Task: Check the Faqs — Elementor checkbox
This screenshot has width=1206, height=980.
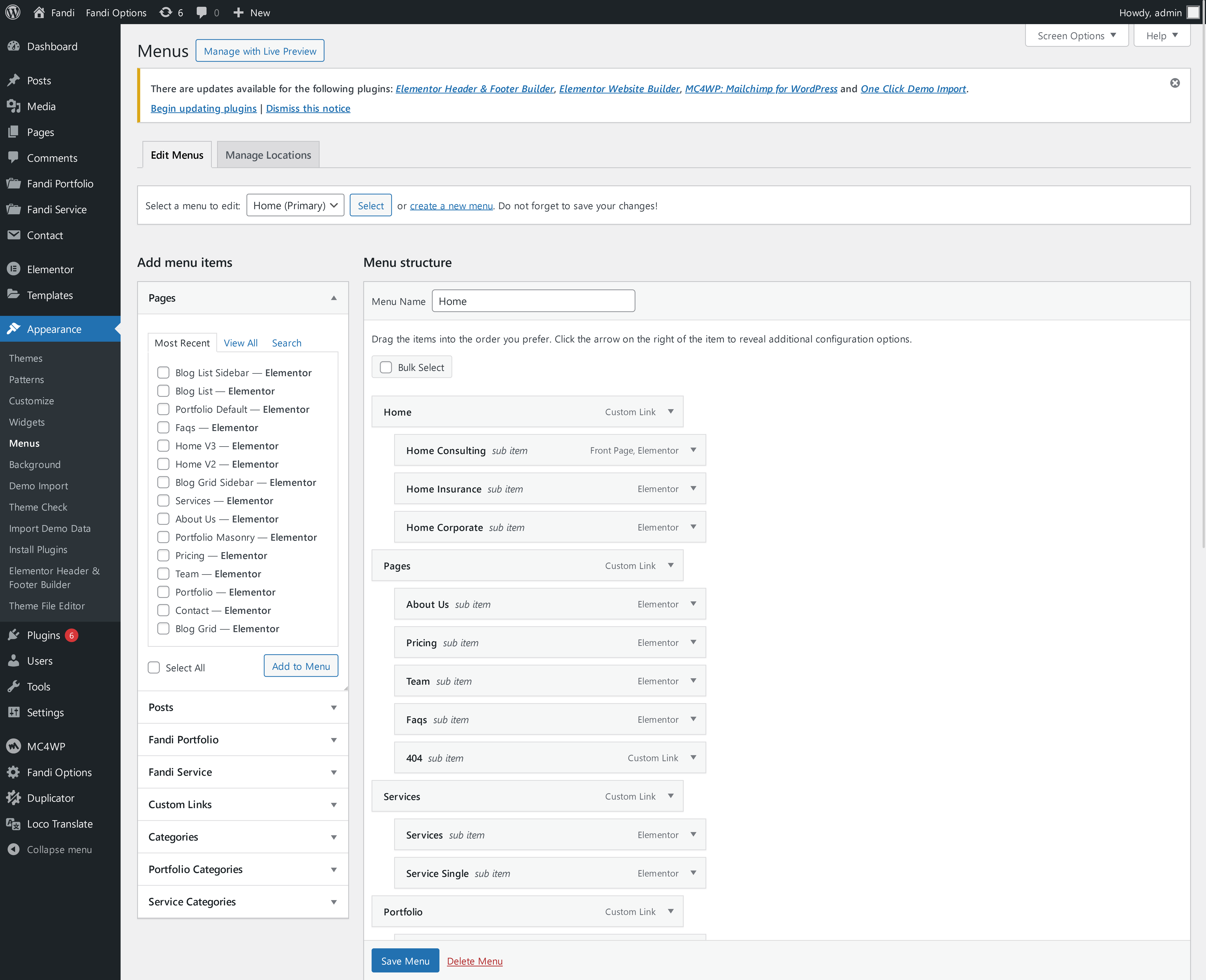Action: pos(163,427)
